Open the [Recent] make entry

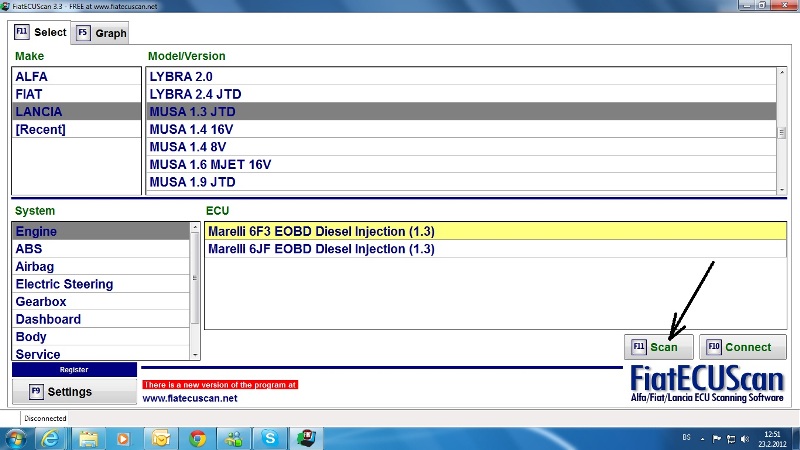click(77, 129)
